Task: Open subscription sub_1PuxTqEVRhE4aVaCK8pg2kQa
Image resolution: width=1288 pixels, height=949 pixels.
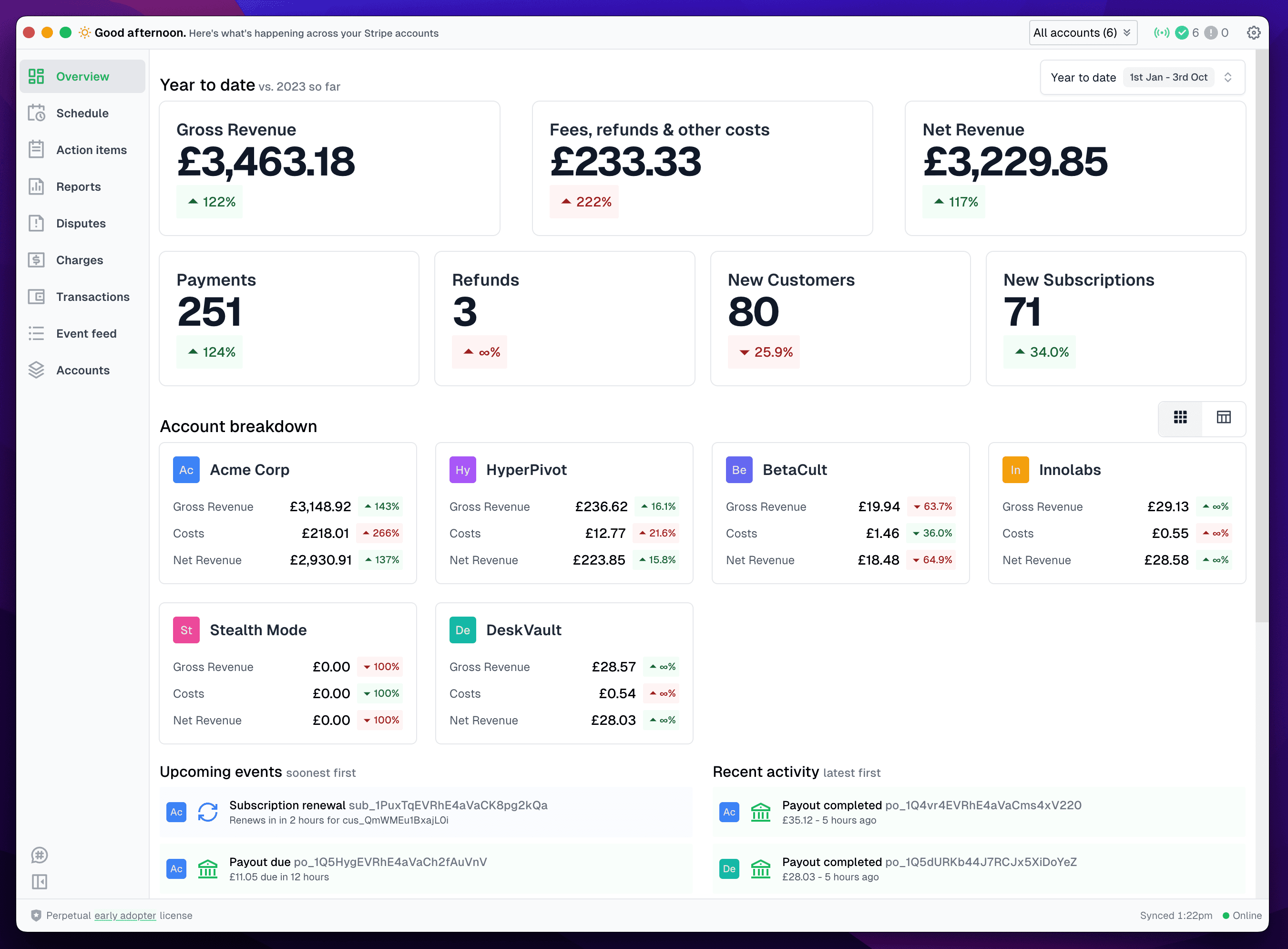Action: coord(448,805)
